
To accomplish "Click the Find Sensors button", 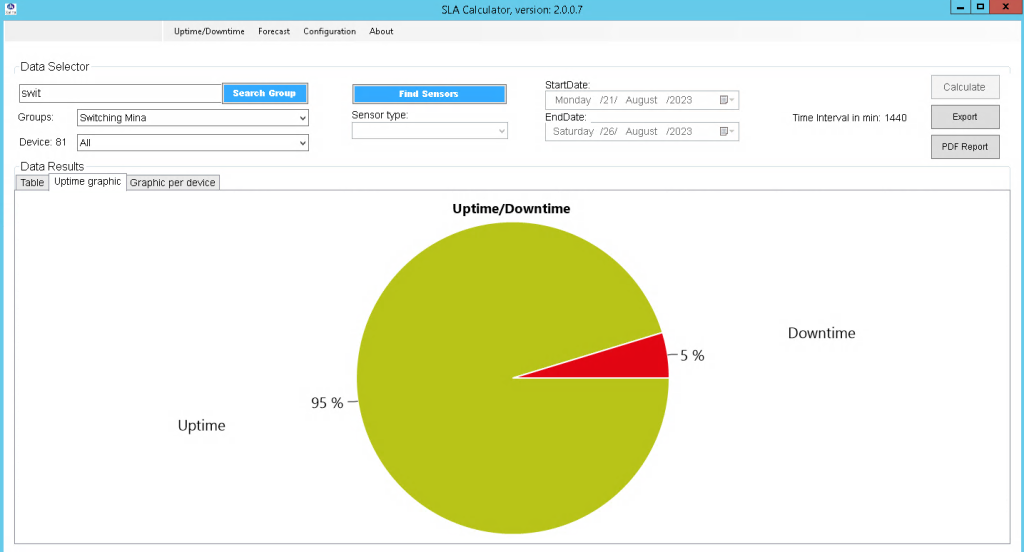I will [x=429, y=94].
